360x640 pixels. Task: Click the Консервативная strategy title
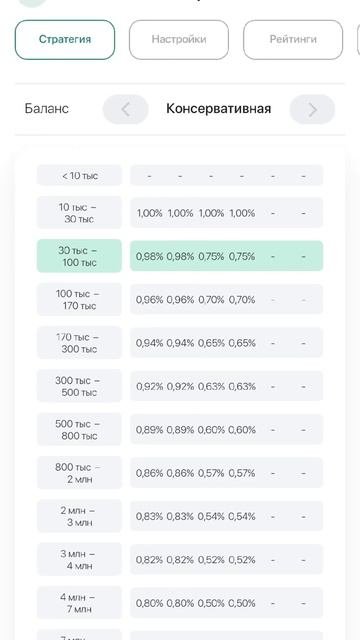tap(219, 109)
